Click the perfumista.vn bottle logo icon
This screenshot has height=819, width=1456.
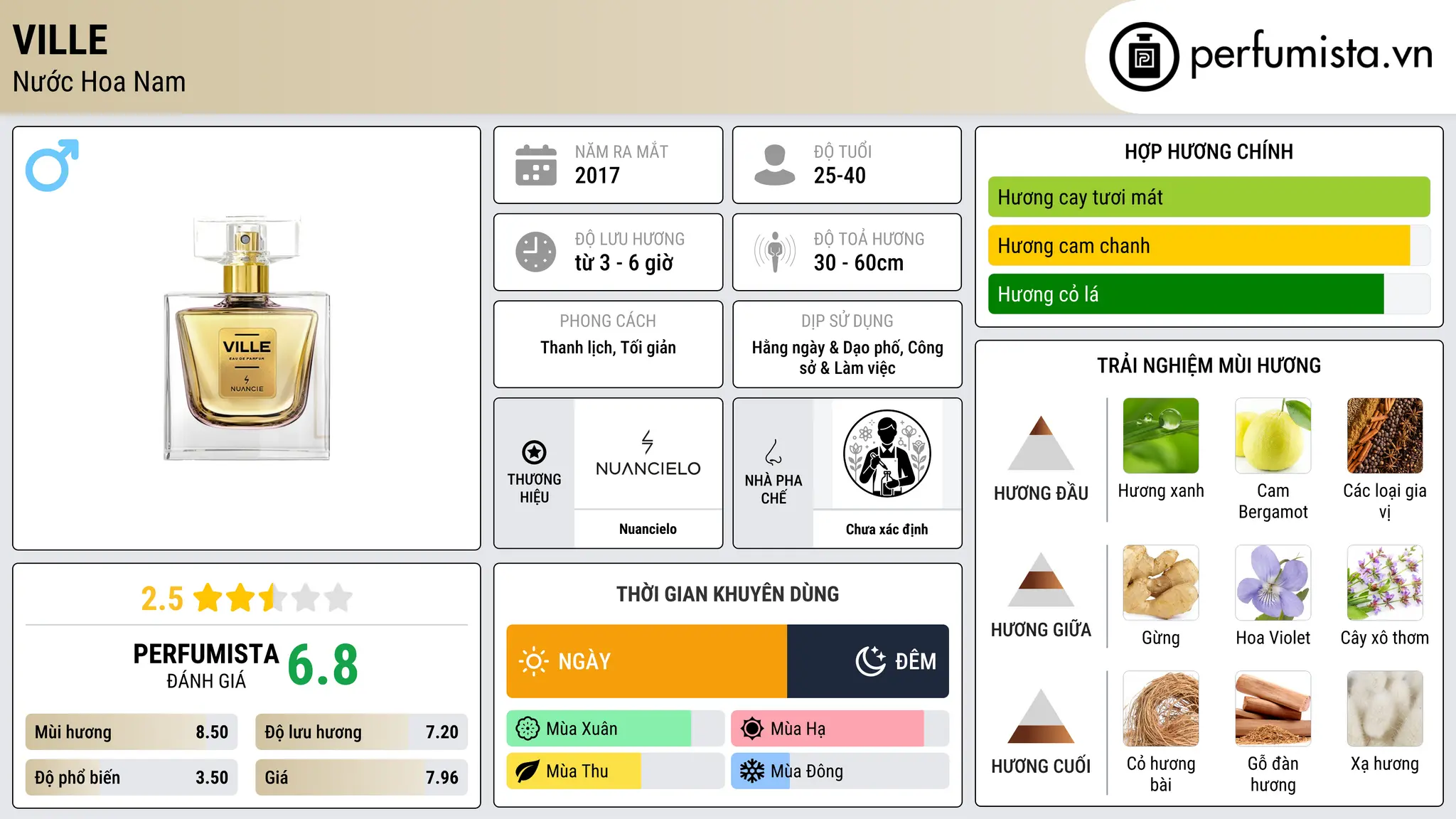(1144, 57)
